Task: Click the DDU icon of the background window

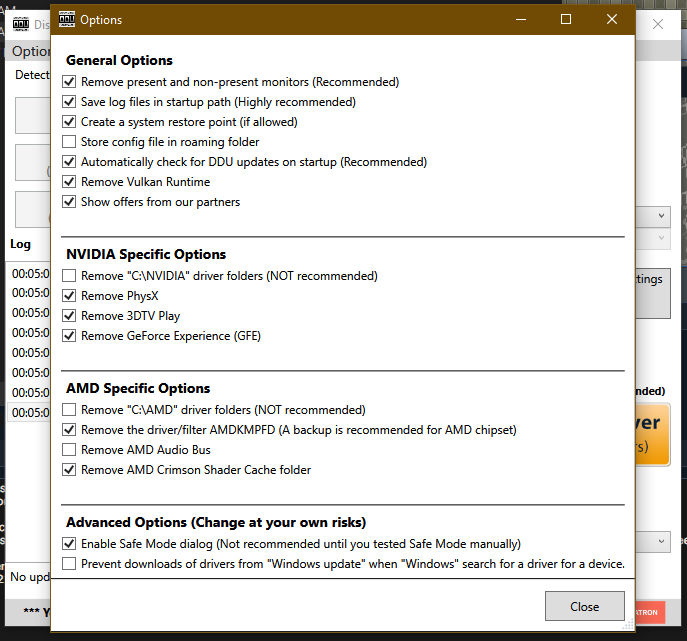Action: point(21,26)
